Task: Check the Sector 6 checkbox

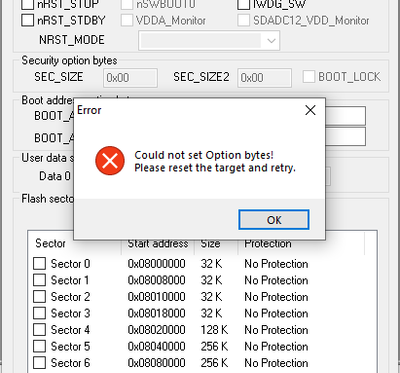Action: pyautogui.click(x=39, y=363)
